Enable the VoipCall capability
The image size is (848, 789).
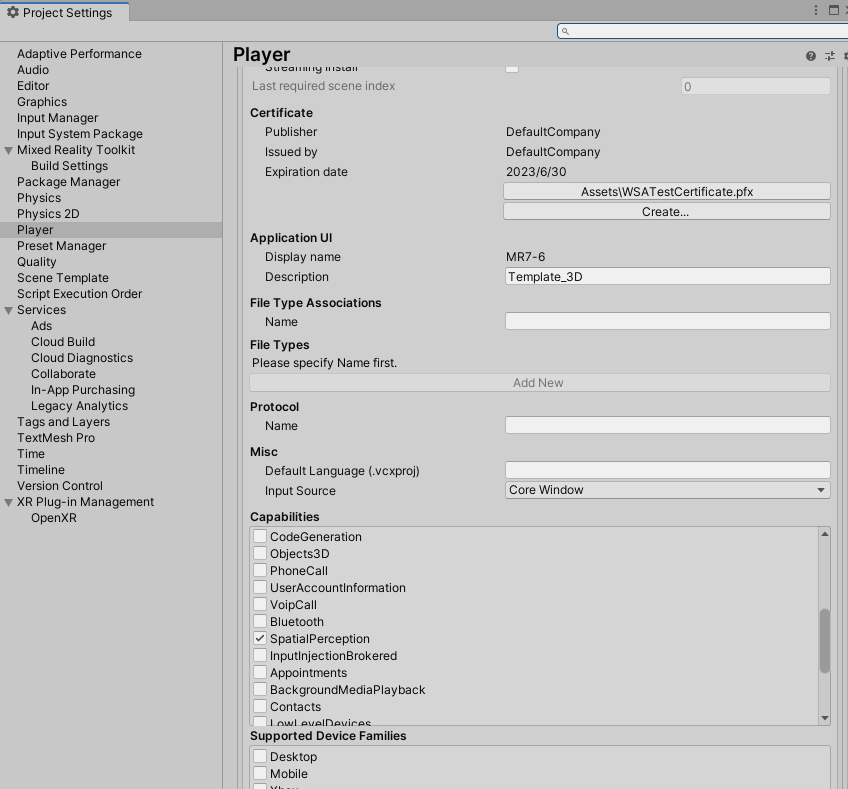260,604
